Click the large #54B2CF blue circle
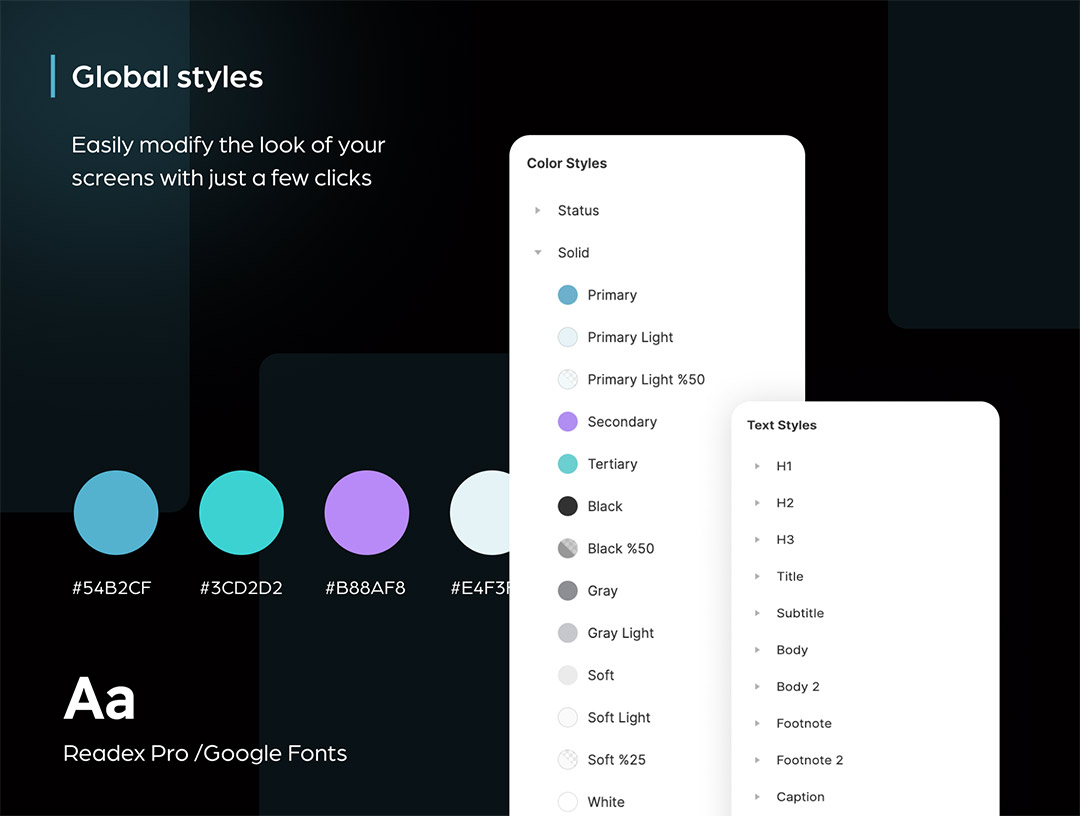The height and width of the screenshot is (816, 1080). point(116,513)
